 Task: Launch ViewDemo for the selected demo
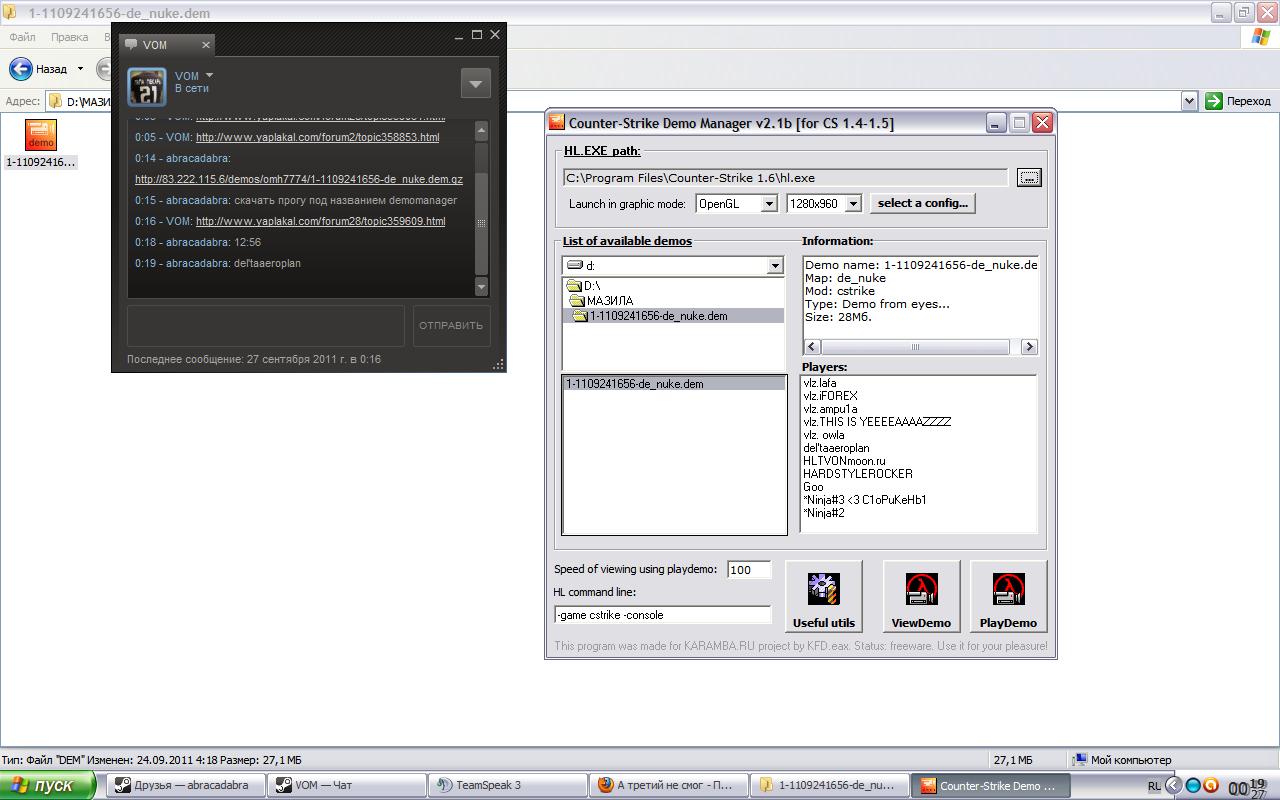[921, 597]
